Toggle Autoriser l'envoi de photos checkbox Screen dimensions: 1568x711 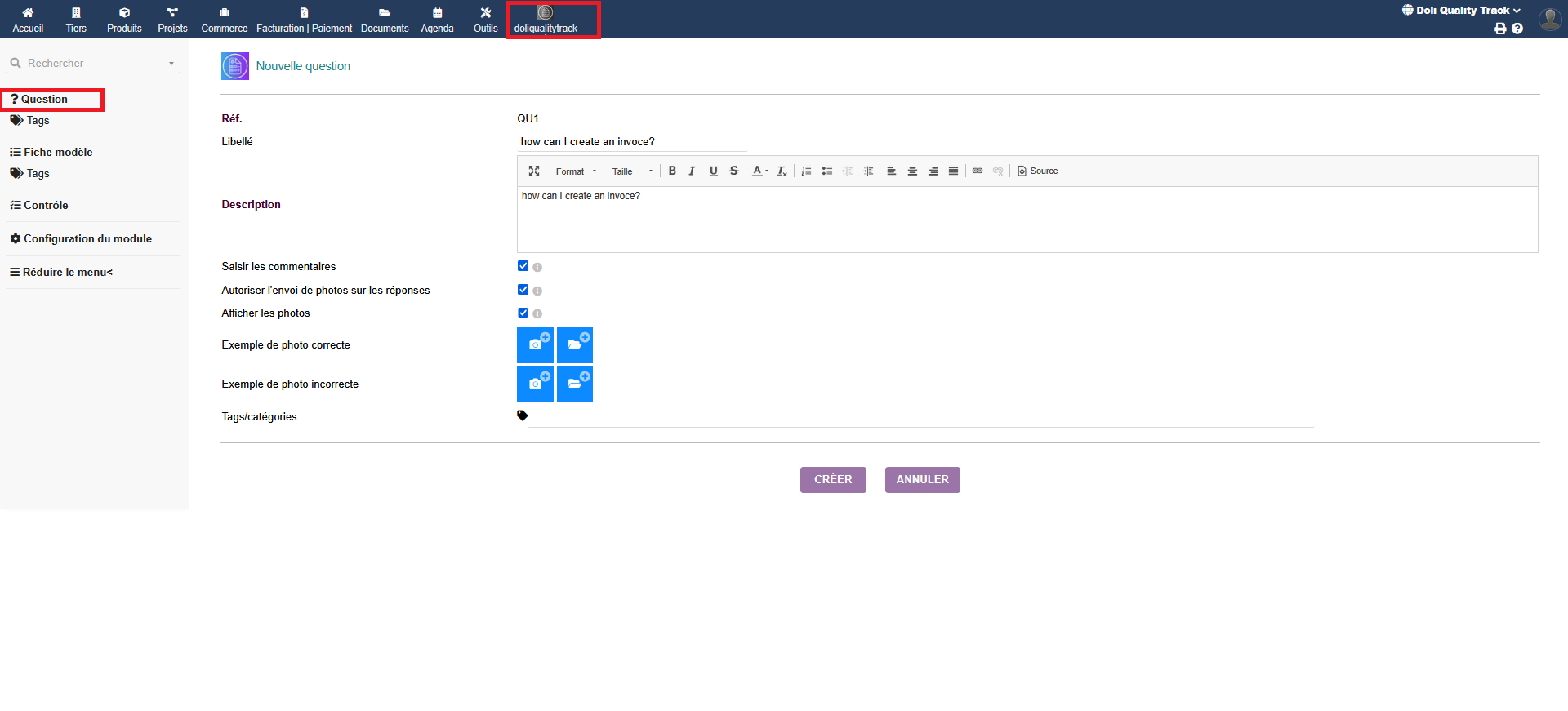point(523,290)
